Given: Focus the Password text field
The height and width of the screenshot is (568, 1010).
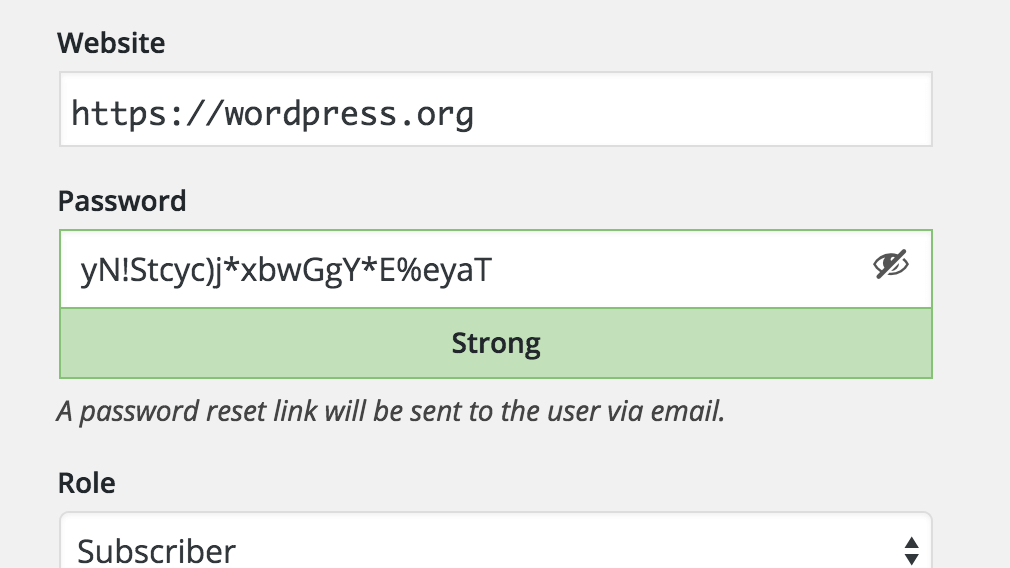Looking at the screenshot, I should 450,269.
